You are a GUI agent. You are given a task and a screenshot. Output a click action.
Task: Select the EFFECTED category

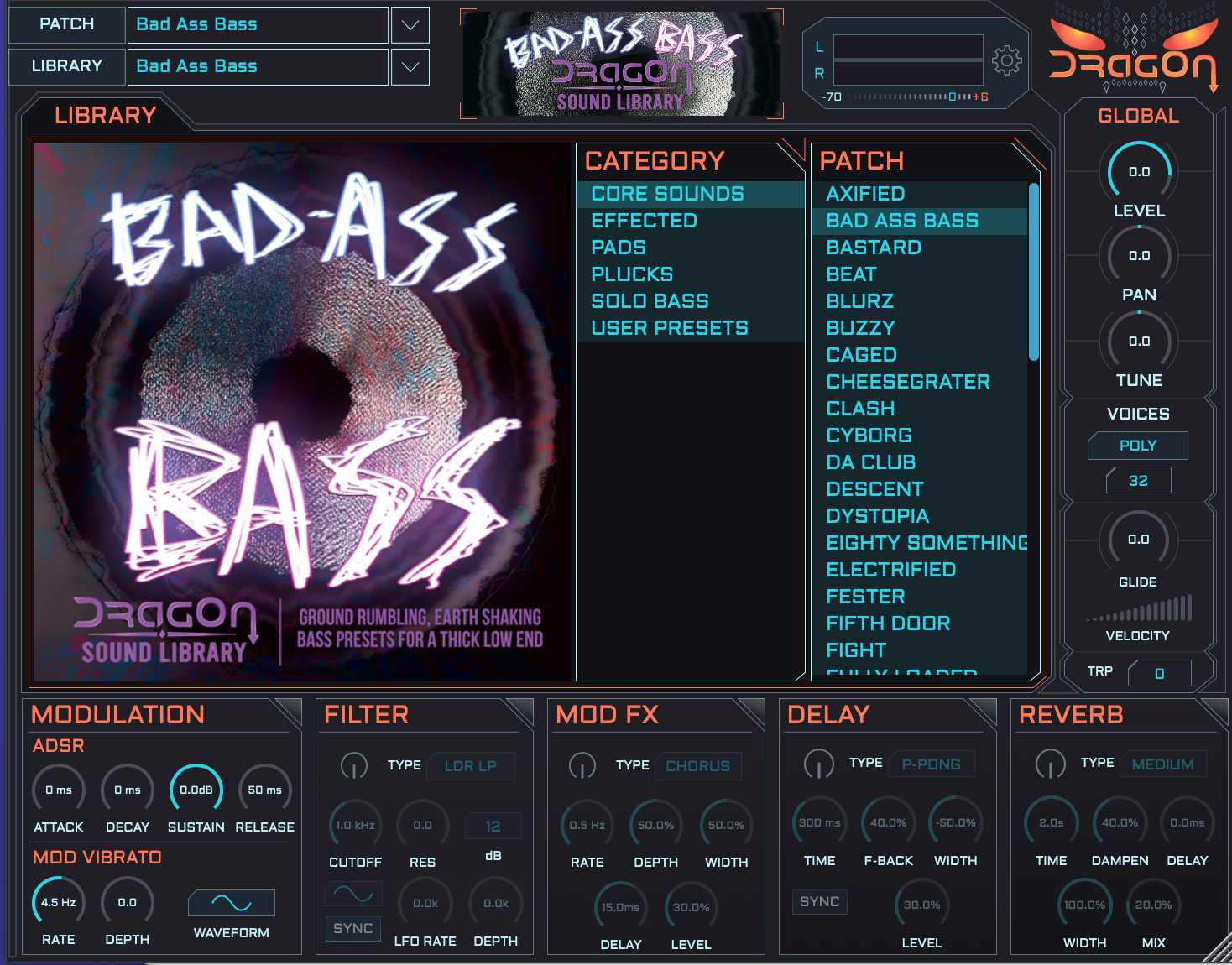point(691,221)
